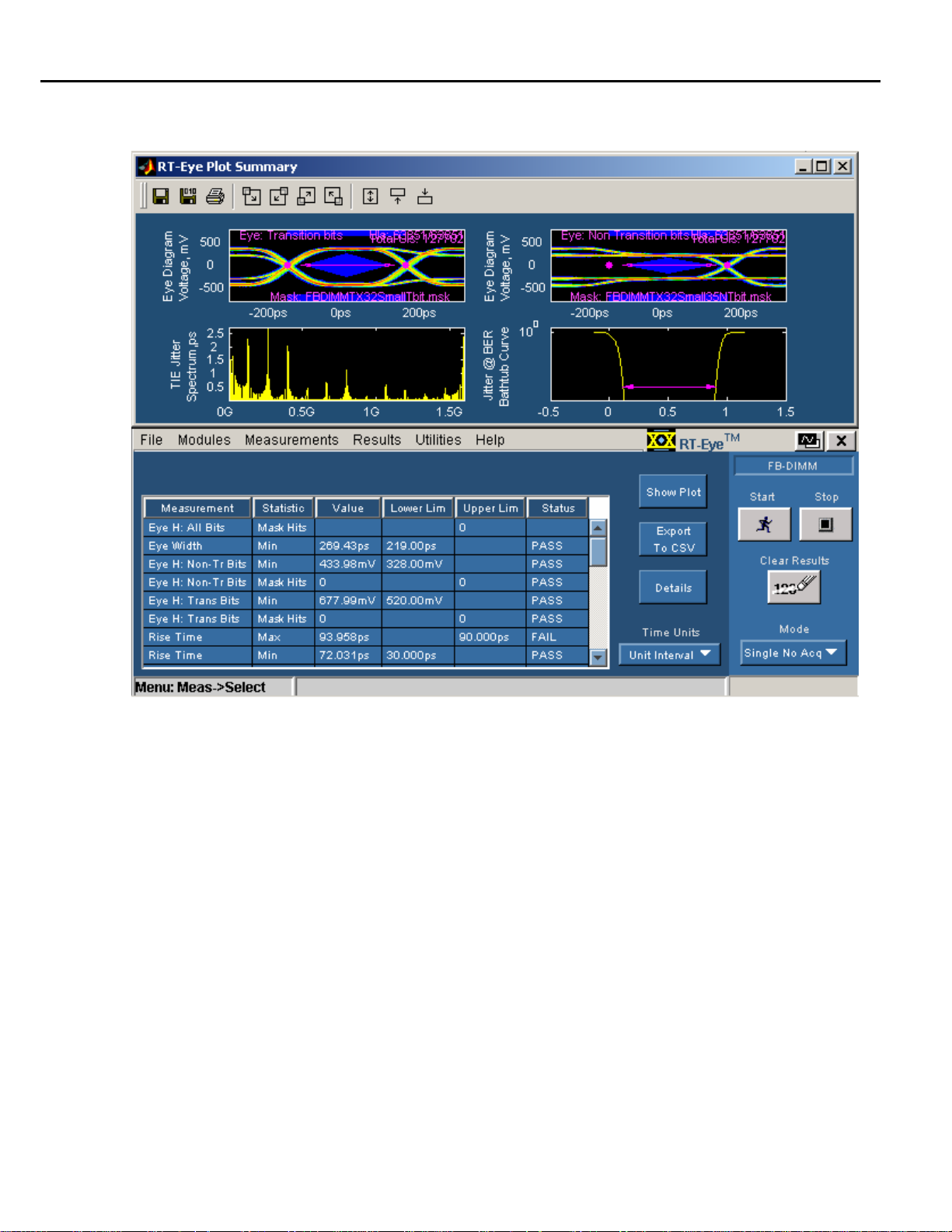The width and height of the screenshot is (952, 1232).
Task: Select the Eye Width measurement row
Action: coord(366,546)
